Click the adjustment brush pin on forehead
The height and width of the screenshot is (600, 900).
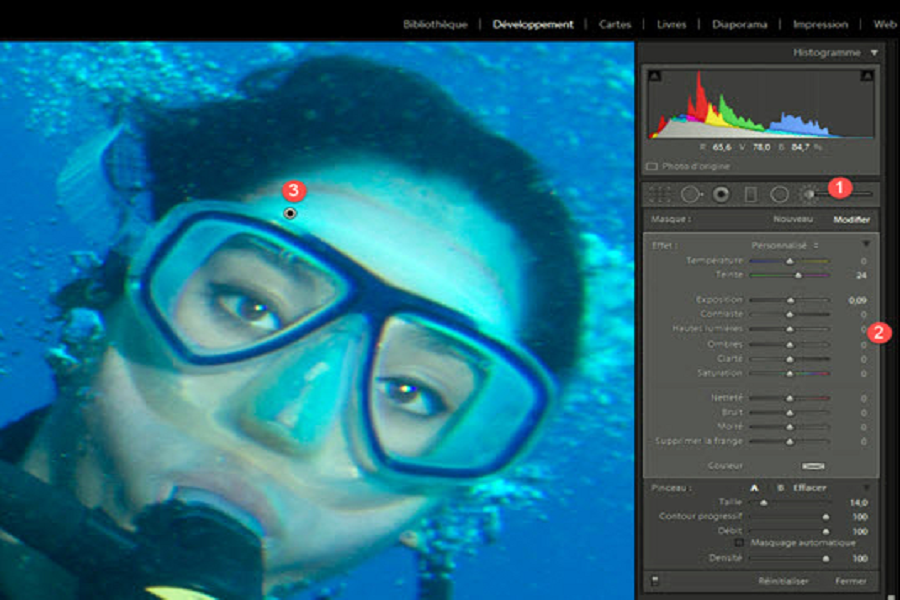coord(290,213)
